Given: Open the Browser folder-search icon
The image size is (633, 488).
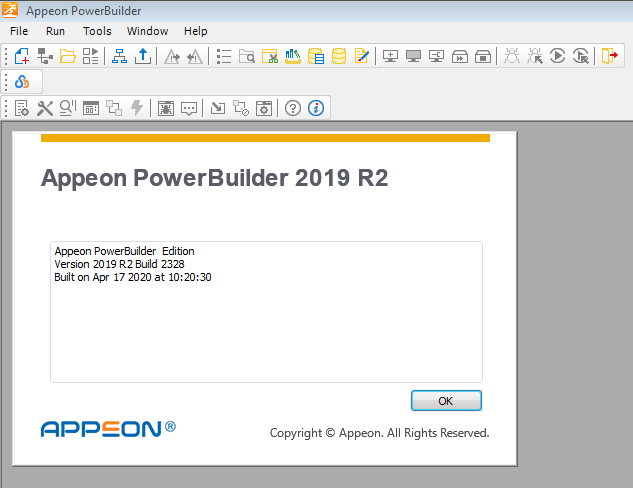Looking at the screenshot, I should pos(247,56).
